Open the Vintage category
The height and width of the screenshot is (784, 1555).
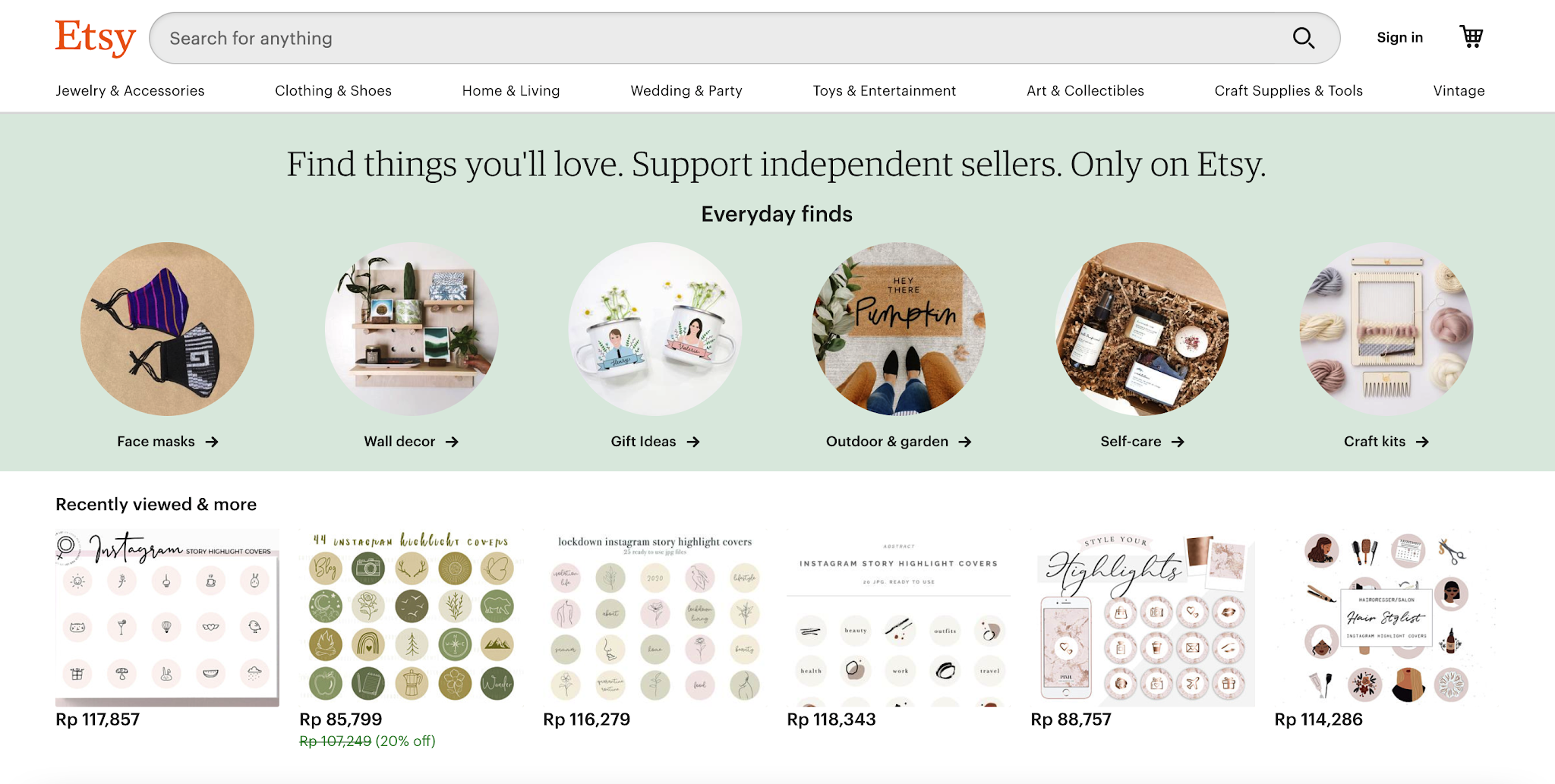pyautogui.click(x=1458, y=90)
